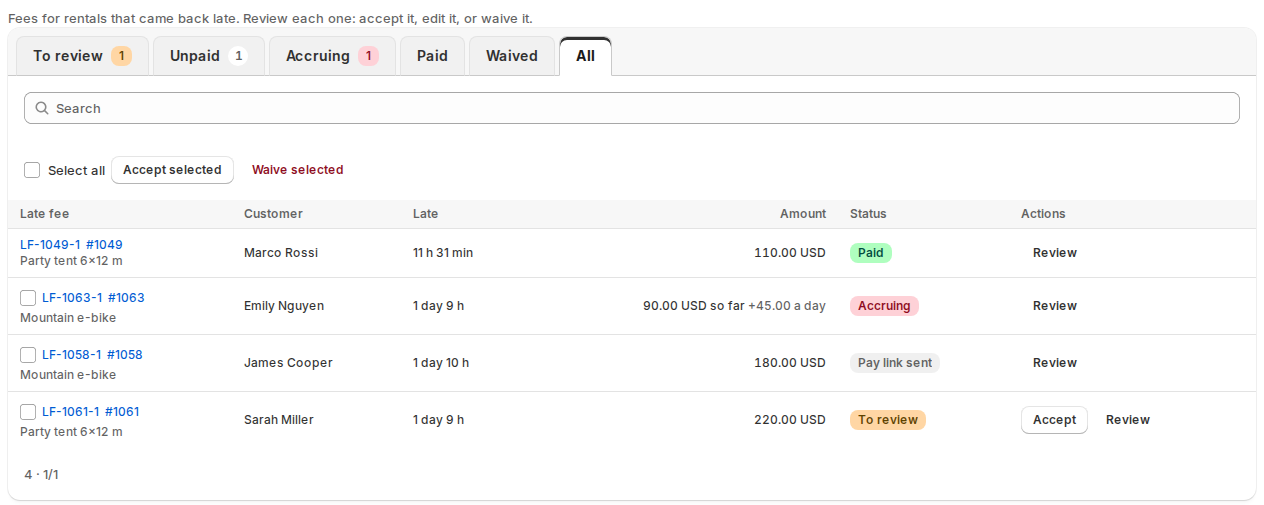Open order #1061 link
This screenshot has width=1264, height=505.
click(x=122, y=411)
